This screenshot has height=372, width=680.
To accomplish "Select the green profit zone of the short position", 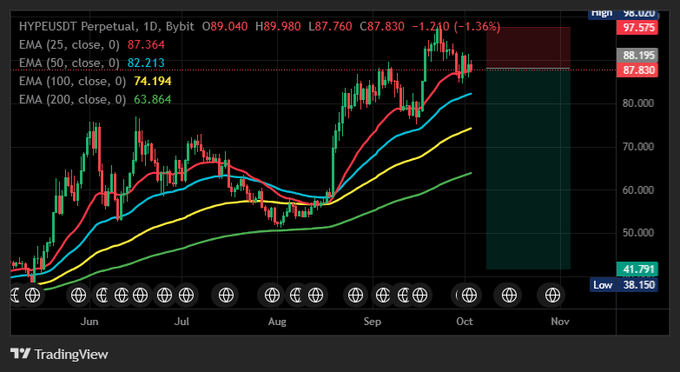I will (528, 169).
